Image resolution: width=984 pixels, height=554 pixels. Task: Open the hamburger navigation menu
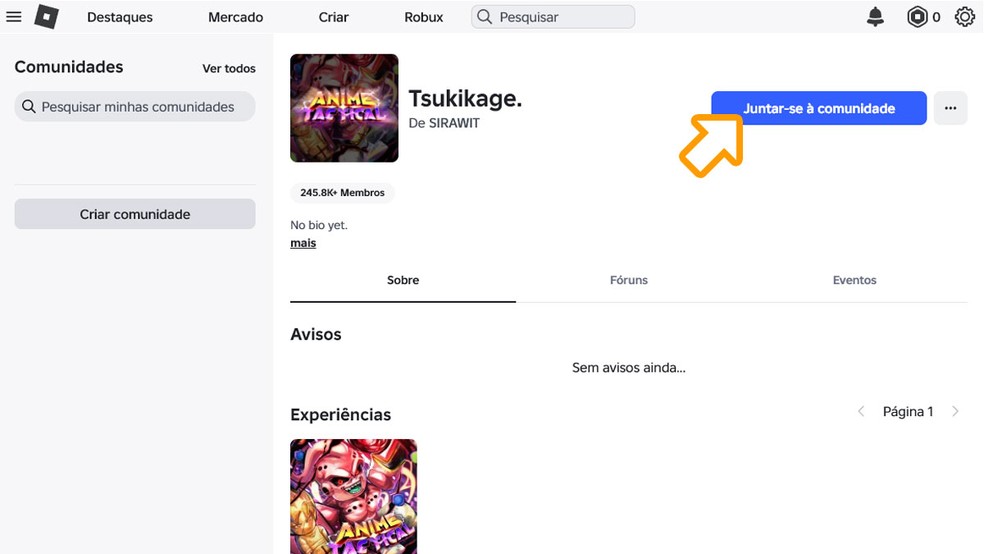pyautogui.click(x=14, y=17)
